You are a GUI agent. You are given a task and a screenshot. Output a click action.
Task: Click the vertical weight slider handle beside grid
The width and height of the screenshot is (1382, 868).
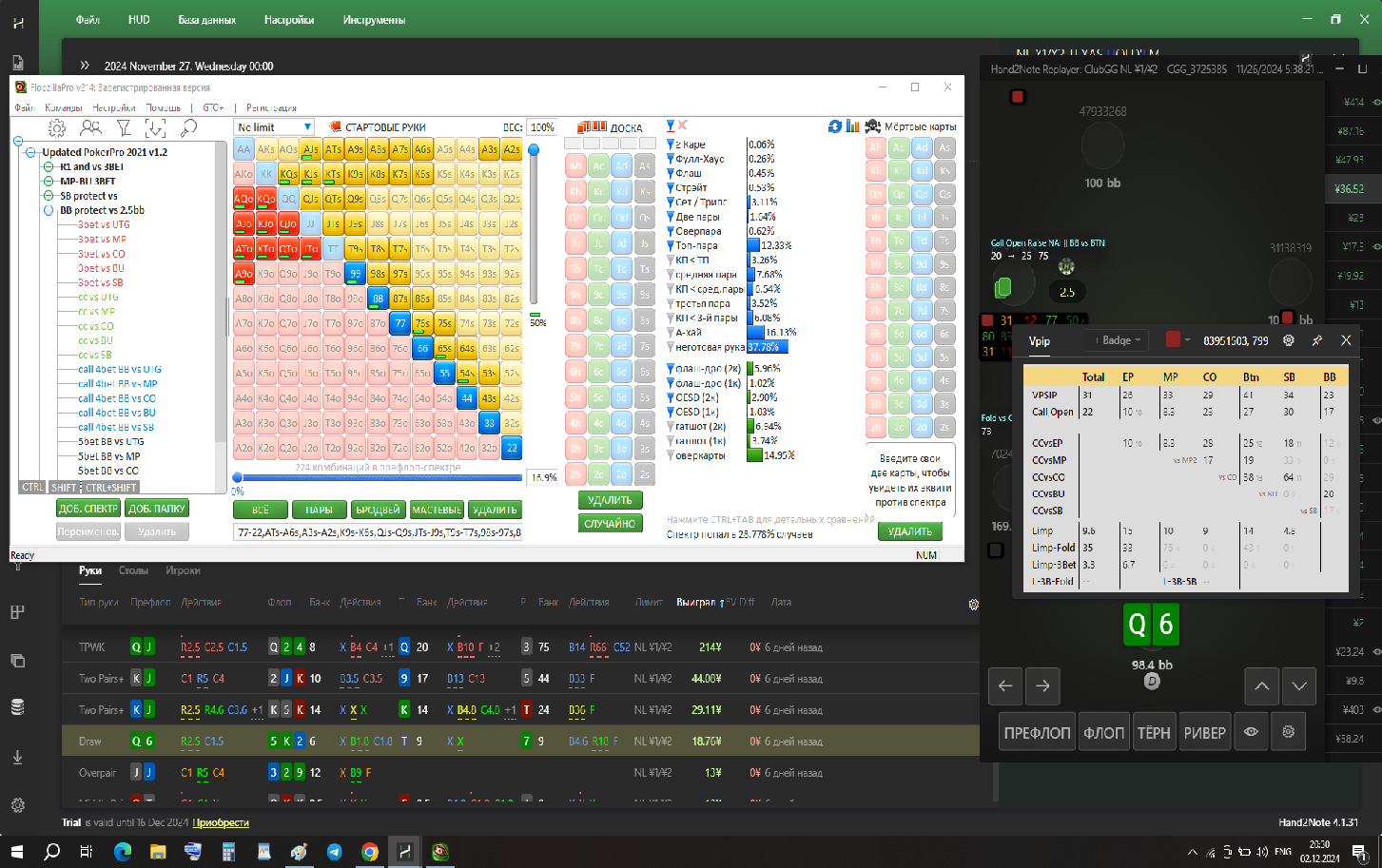click(534, 149)
